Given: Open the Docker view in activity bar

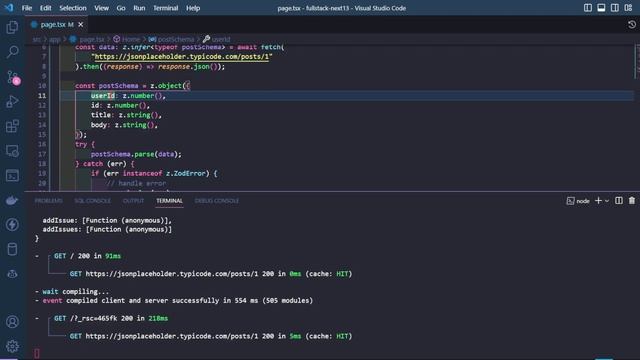Looking at the screenshot, I should pyautogui.click(x=12, y=200).
